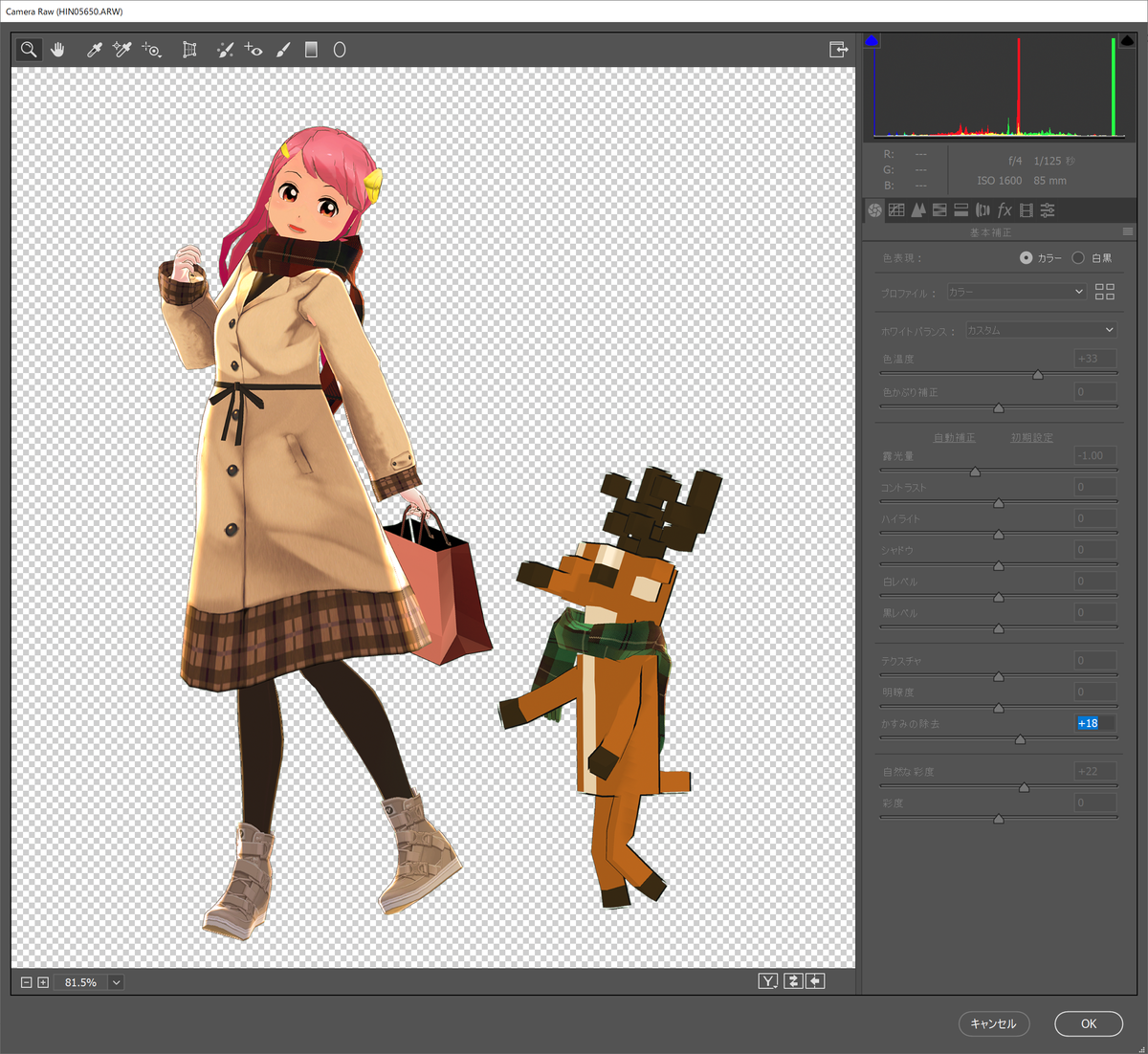The width and height of the screenshot is (1148, 1054).
Task: Click the zoom in plus button
Action: click(x=43, y=982)
